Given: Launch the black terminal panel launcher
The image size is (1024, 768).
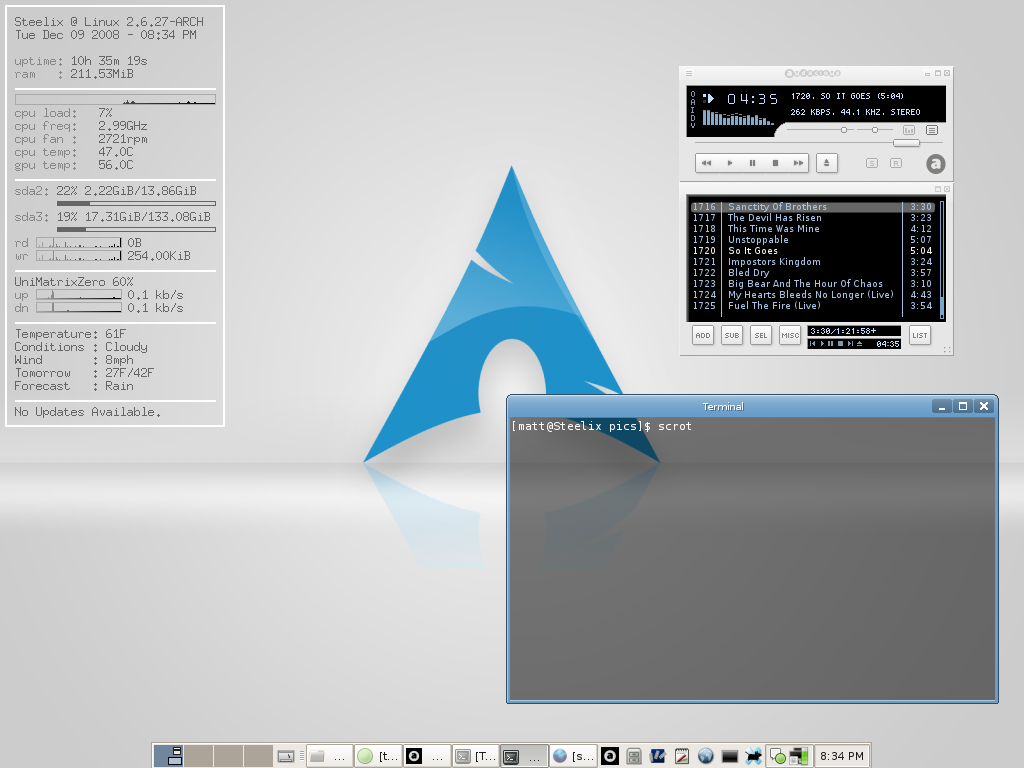Looking at the screenshot, I should click(x=729, y=756).
